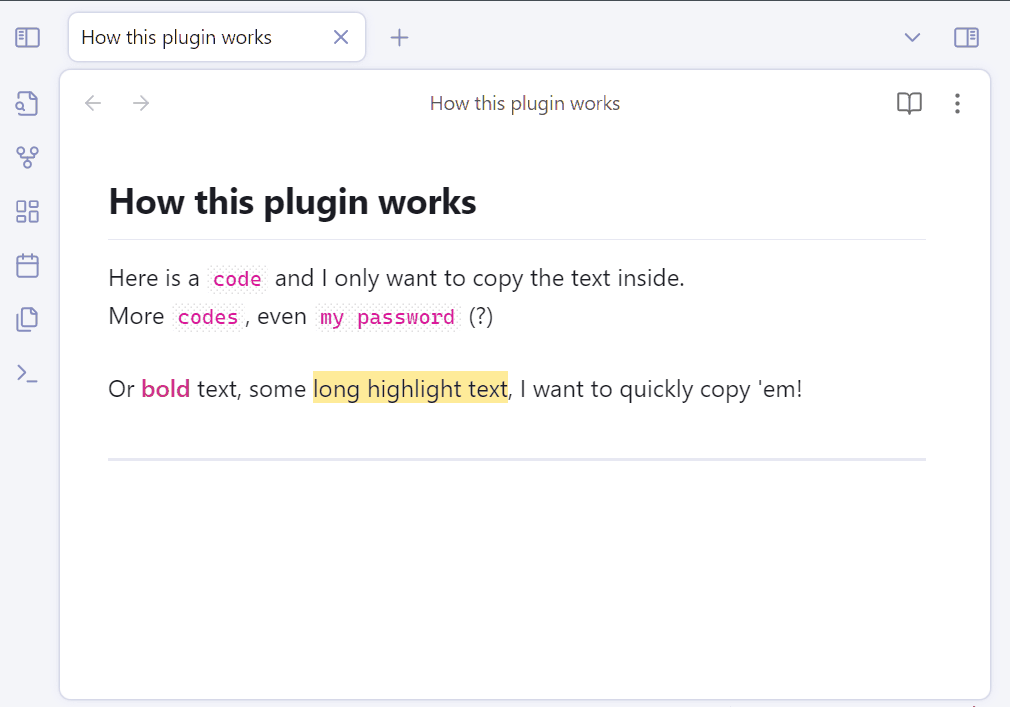Click the yellow highlighted 'long highlight text'
The image size is (1010, 707).
(x=410, y=388)
